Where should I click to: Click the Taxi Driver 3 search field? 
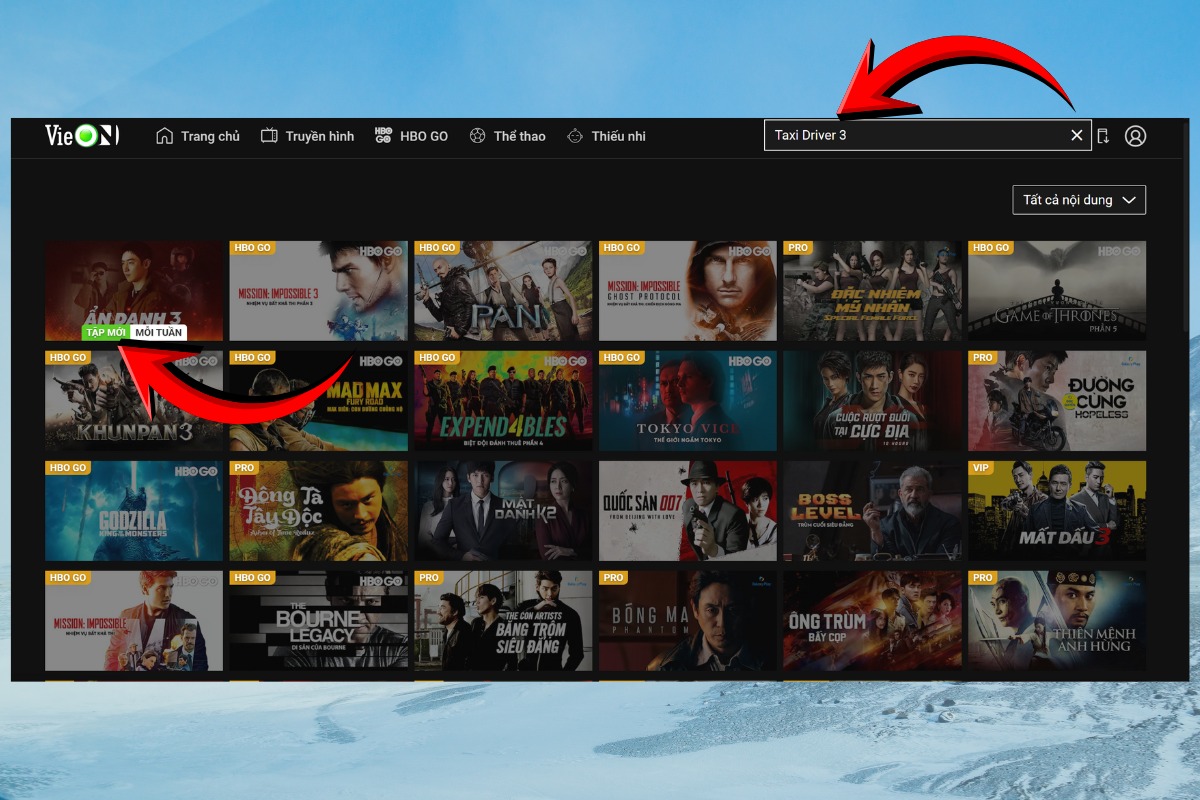pos(927,135)
